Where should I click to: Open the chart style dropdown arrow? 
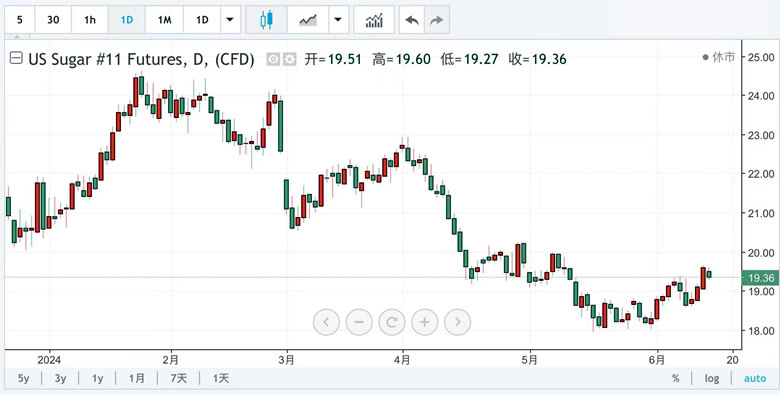[x=338, y=20]
